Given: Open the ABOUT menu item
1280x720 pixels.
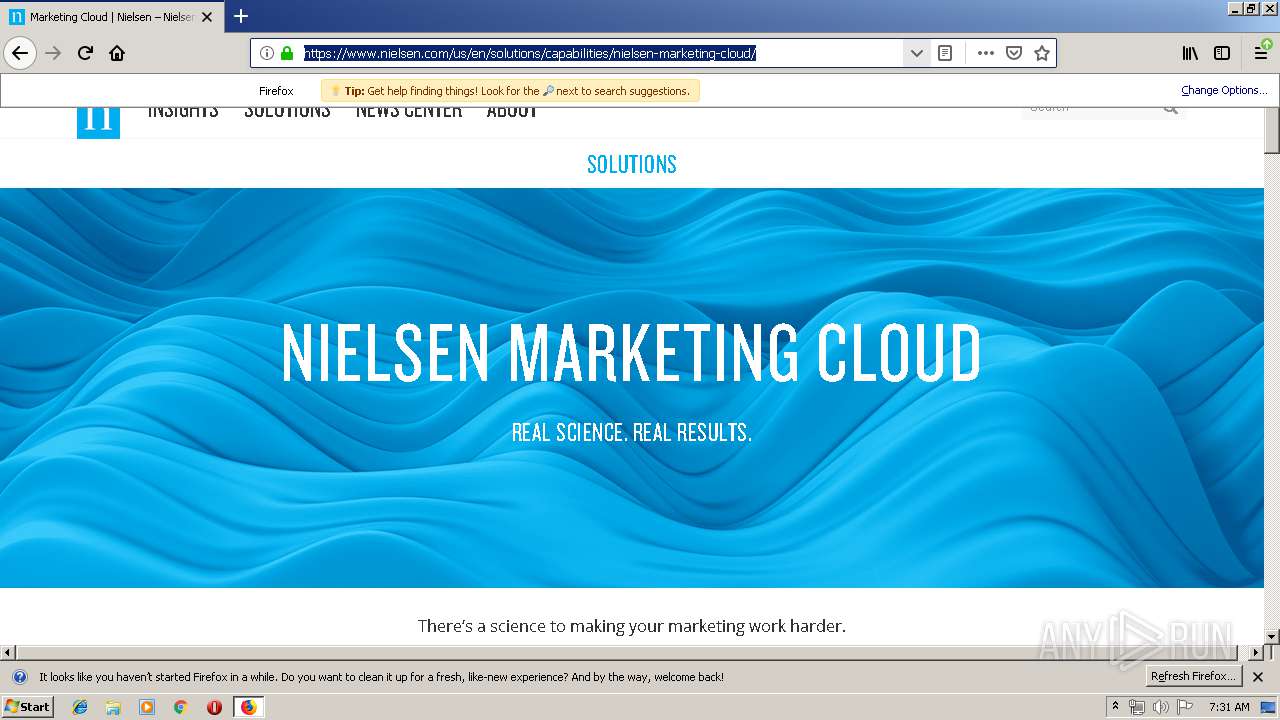Looking at the screenshot, I should 512,110.
